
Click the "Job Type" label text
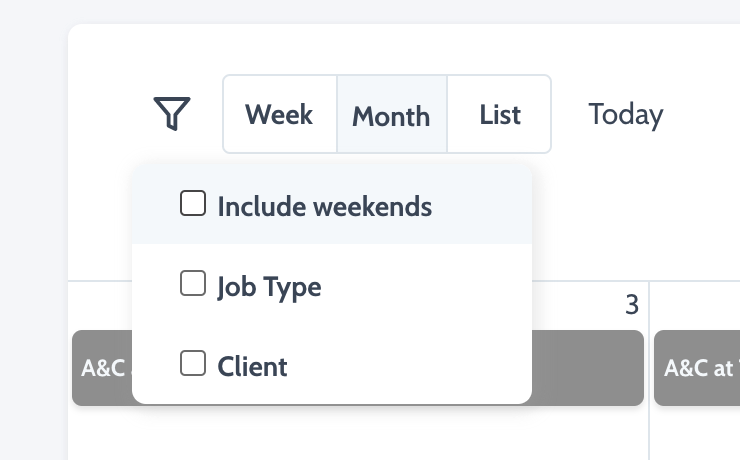pos(269,287)
